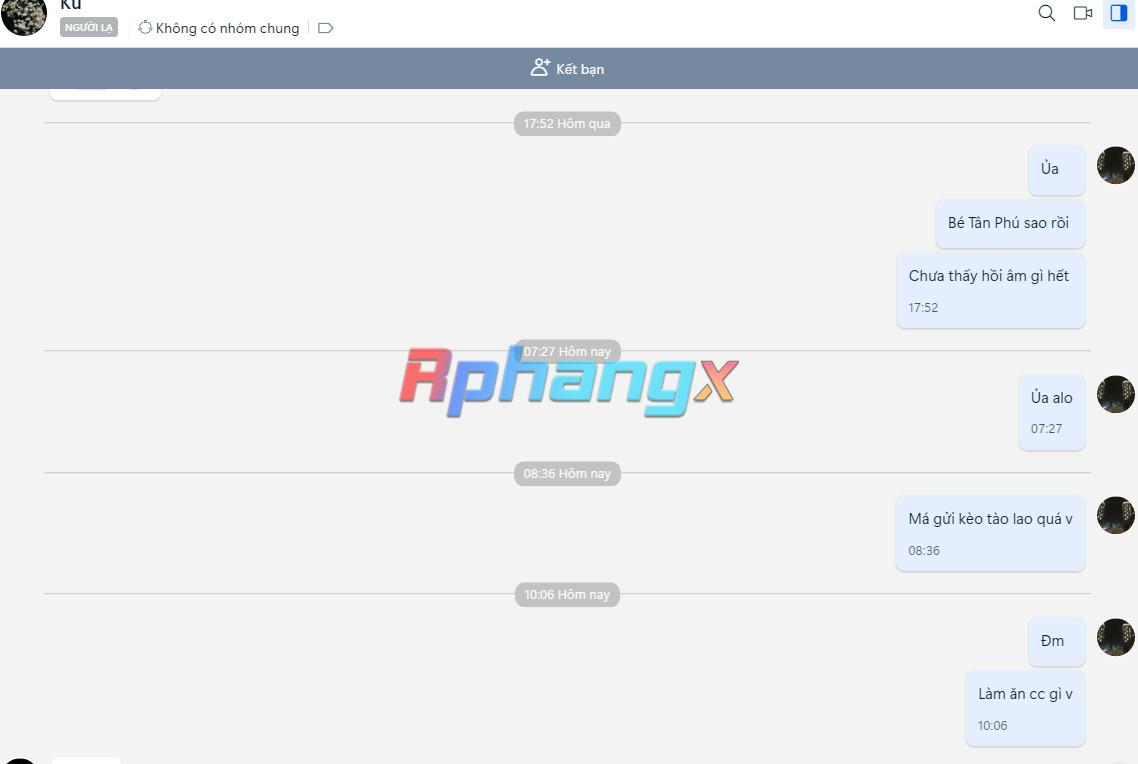The width and height of the screenshot is (1138, 764).
Task: Start a video call
Action: point(1083,13)
